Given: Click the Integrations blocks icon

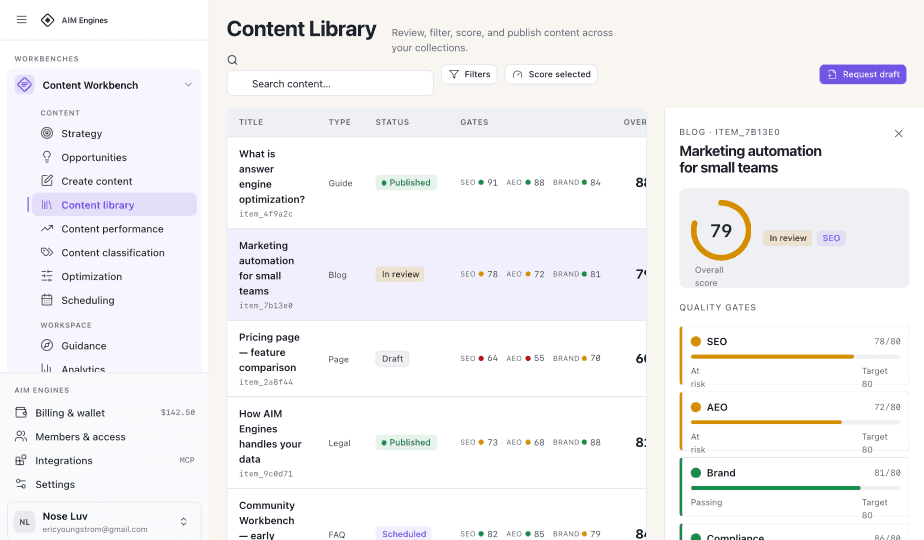Looking at the screenshot, I should point(21,460).
